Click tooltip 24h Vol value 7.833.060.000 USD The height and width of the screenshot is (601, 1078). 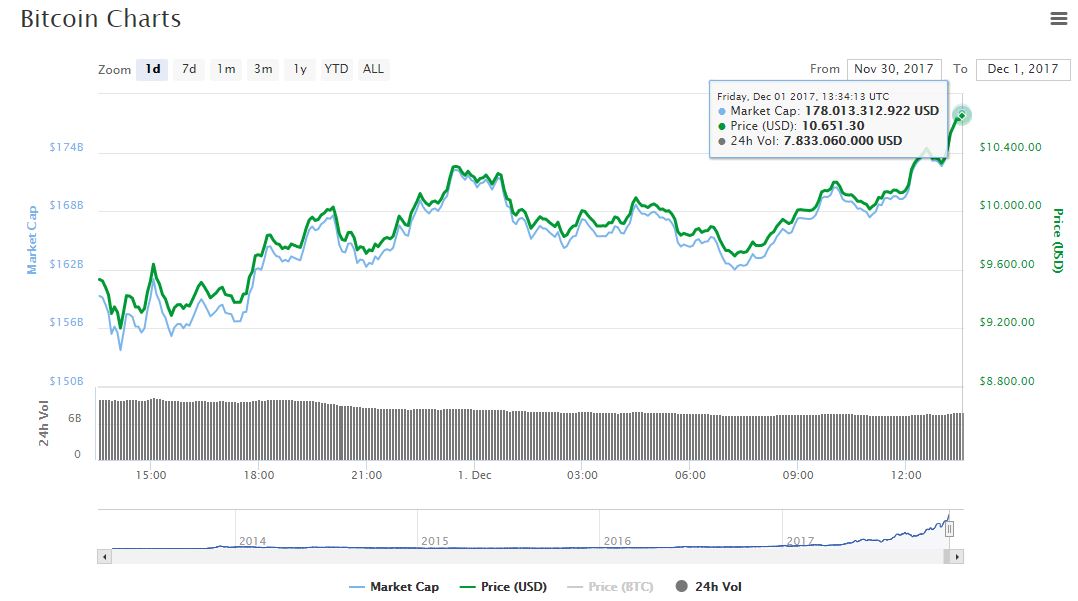843,141
